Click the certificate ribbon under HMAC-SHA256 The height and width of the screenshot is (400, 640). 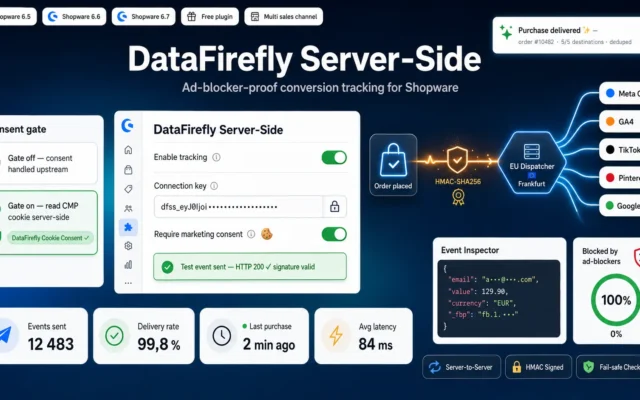[x=458, y=197]
